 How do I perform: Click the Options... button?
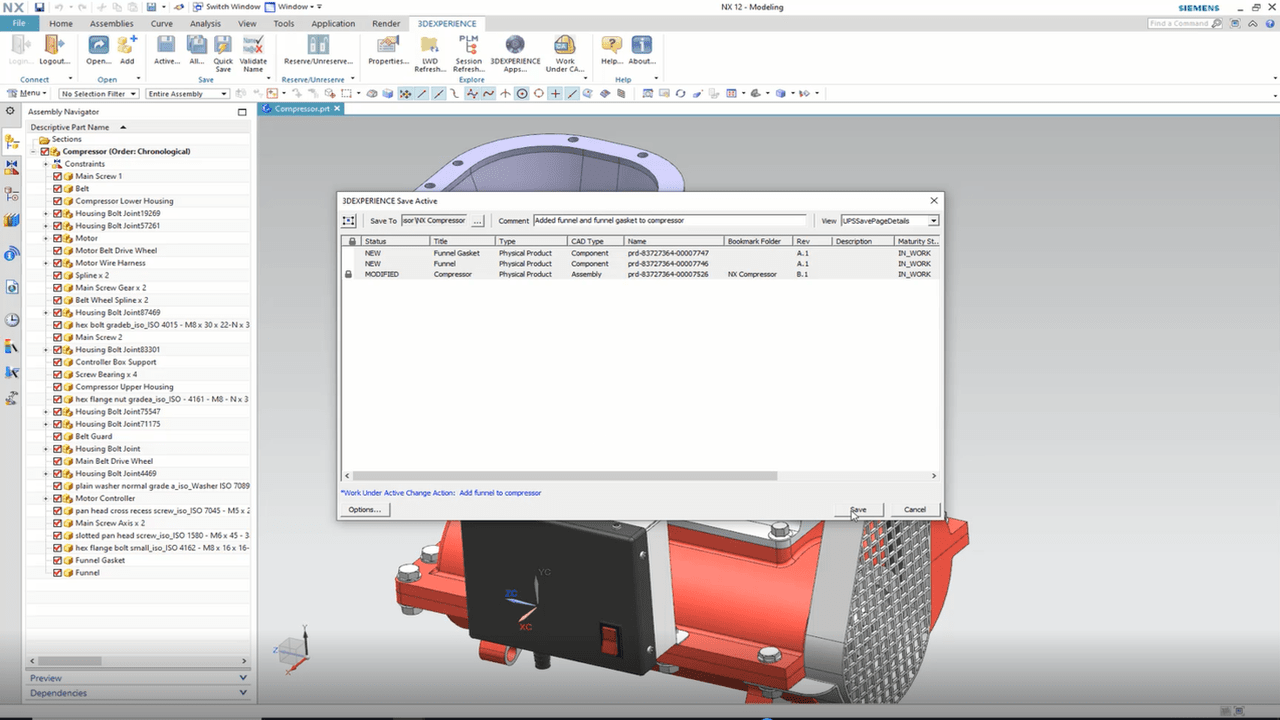pyautogui.click(x=364, y=509)
